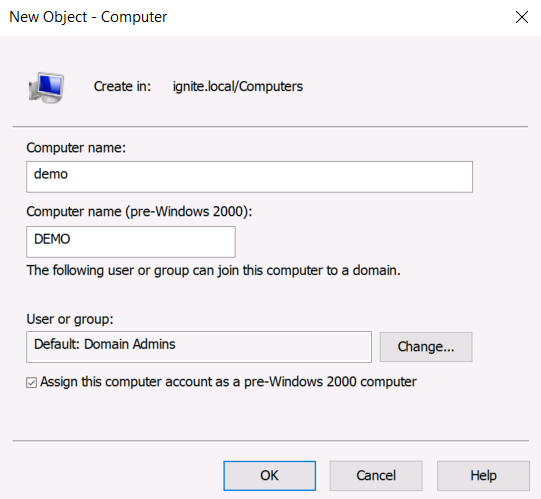Click the 'User or group:' label
Viewport: 541px width, 499px height.
tap(70, 319)
